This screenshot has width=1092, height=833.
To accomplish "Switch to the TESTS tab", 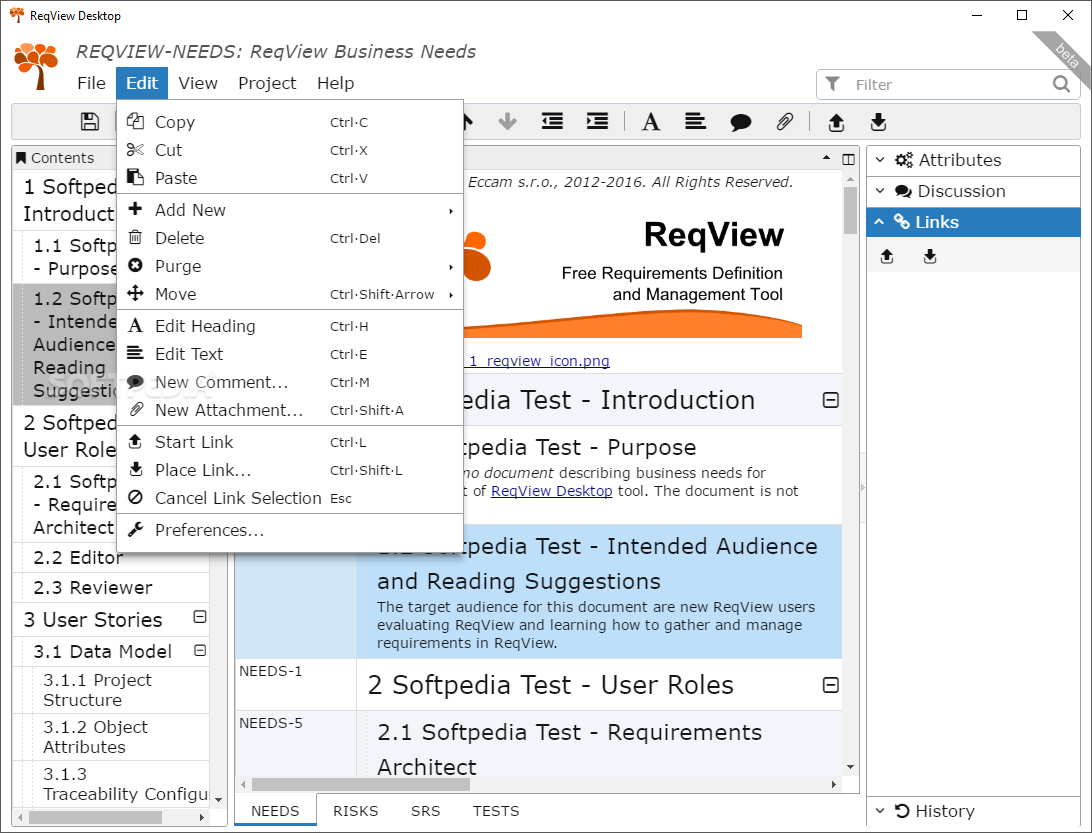I will tap(496, 811).
